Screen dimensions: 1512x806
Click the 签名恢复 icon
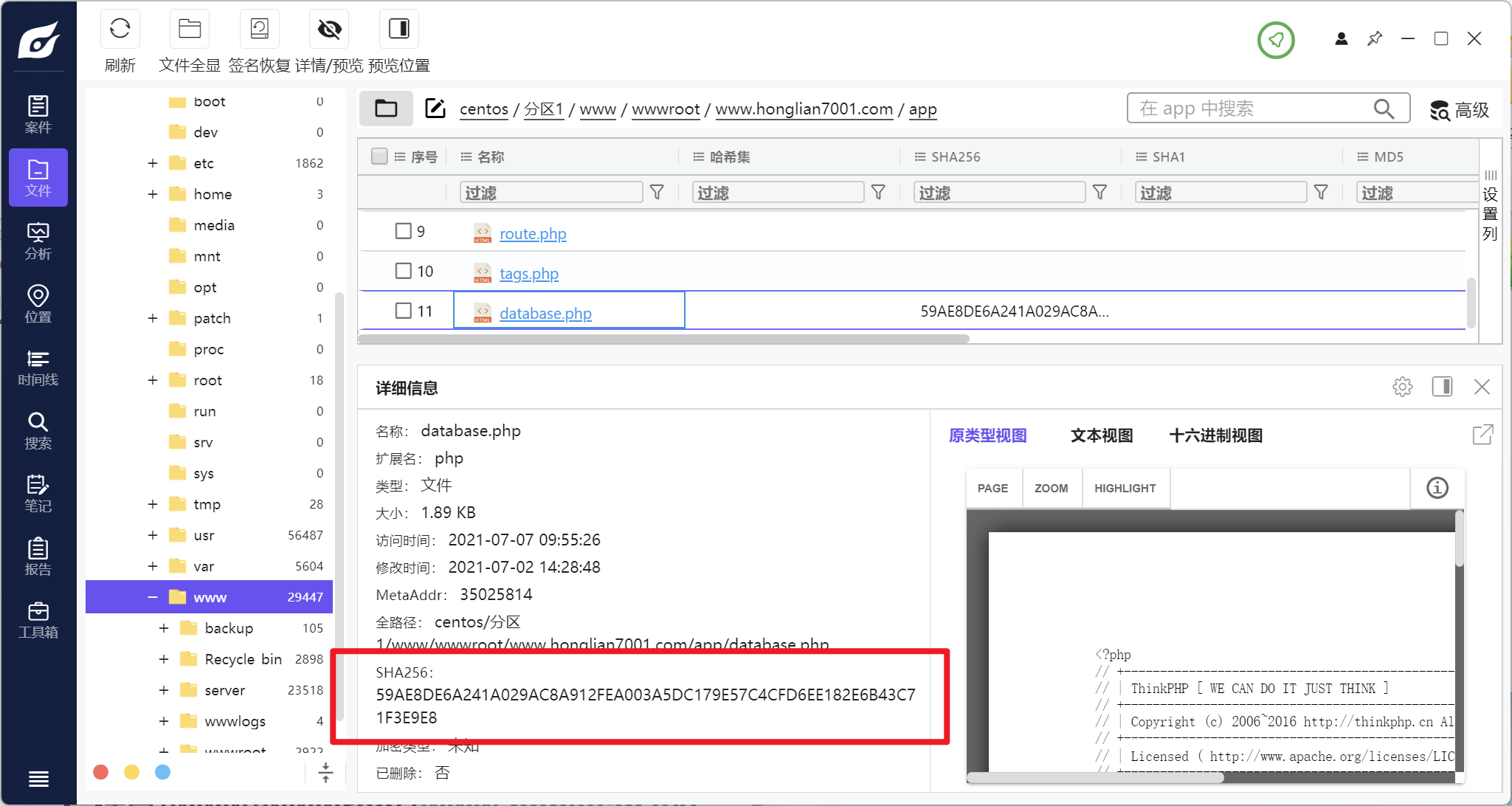click(260, 29)
